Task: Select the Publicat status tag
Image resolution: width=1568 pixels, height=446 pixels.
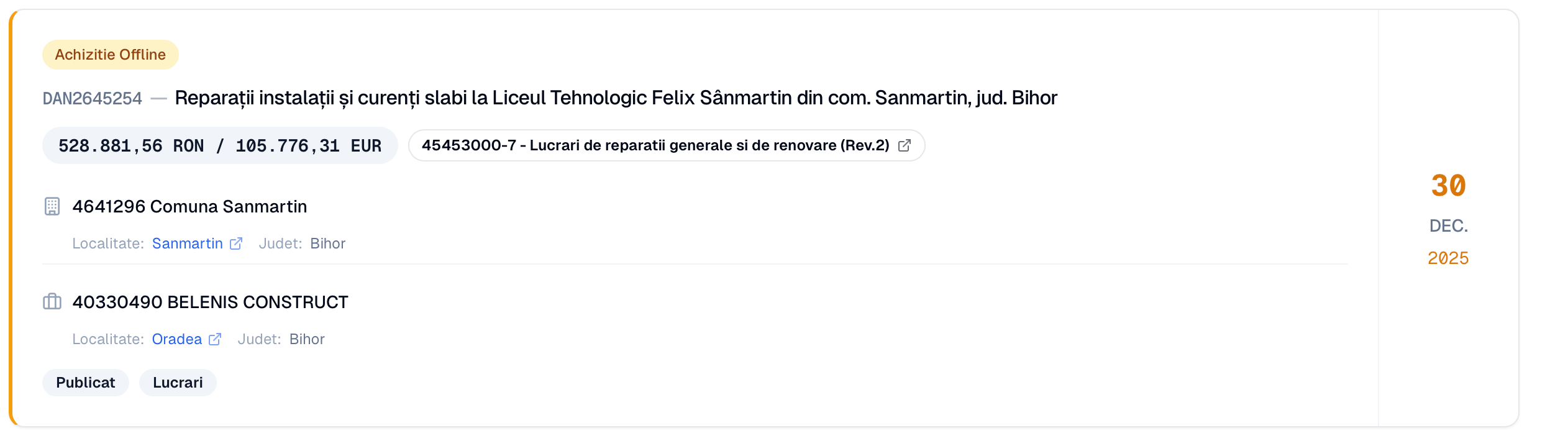Action: coord(86,383)
